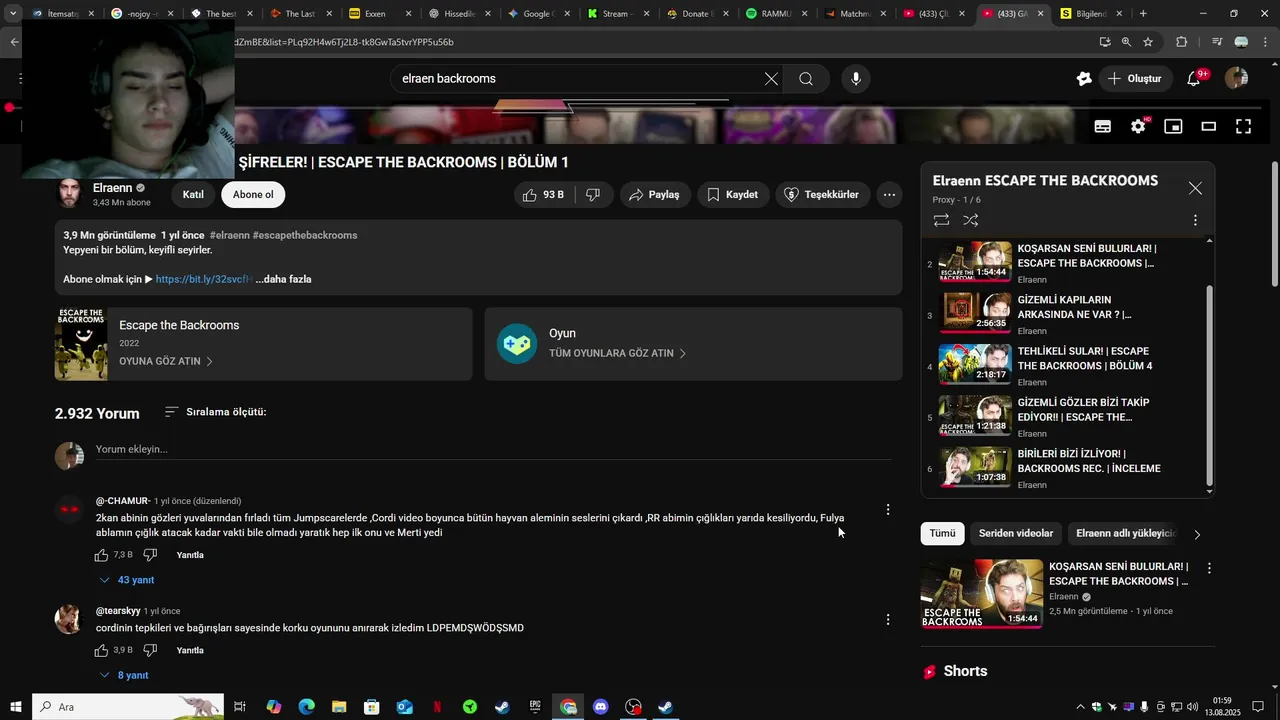The image size is (1280, 720).
Task: Open options menu on @-CHAMUR- comment
Action: 888,510
